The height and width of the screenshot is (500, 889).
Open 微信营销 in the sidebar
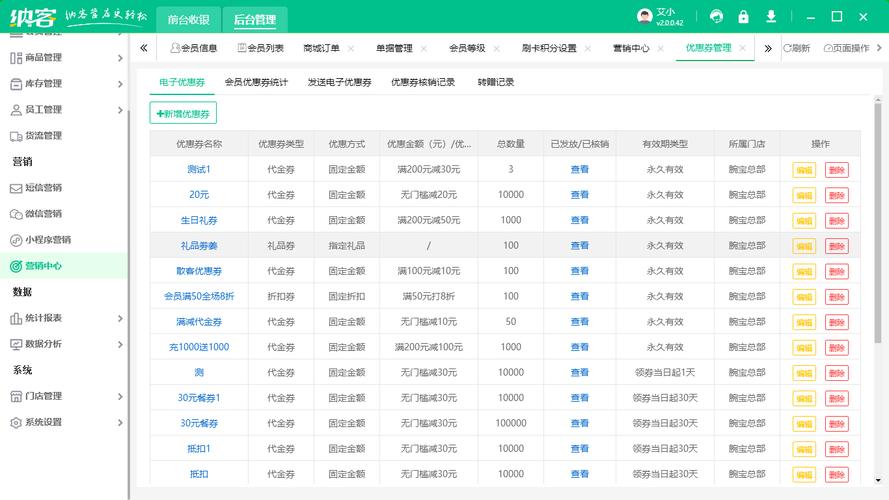[43, 214]
